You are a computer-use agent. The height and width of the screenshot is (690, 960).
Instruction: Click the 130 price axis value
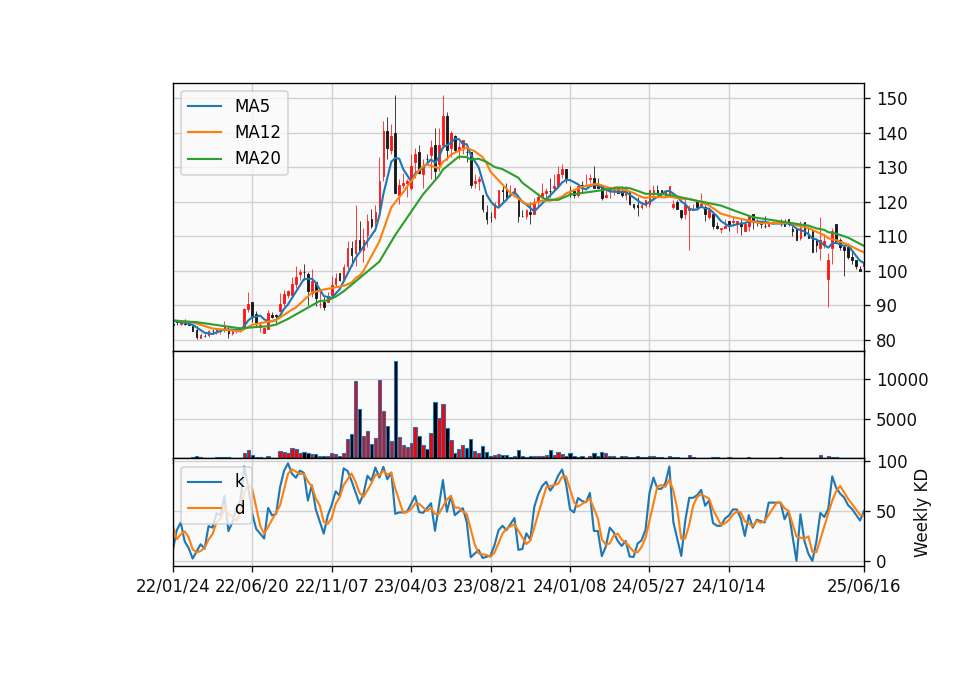click(x=892, y=168)
